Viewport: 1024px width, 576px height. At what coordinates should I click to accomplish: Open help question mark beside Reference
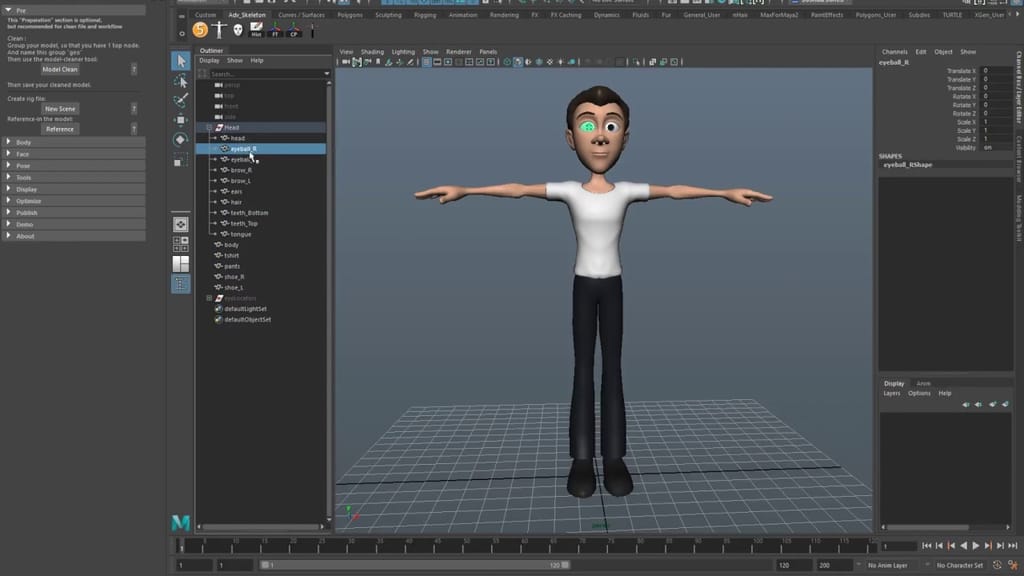click(x=134, y=129)
